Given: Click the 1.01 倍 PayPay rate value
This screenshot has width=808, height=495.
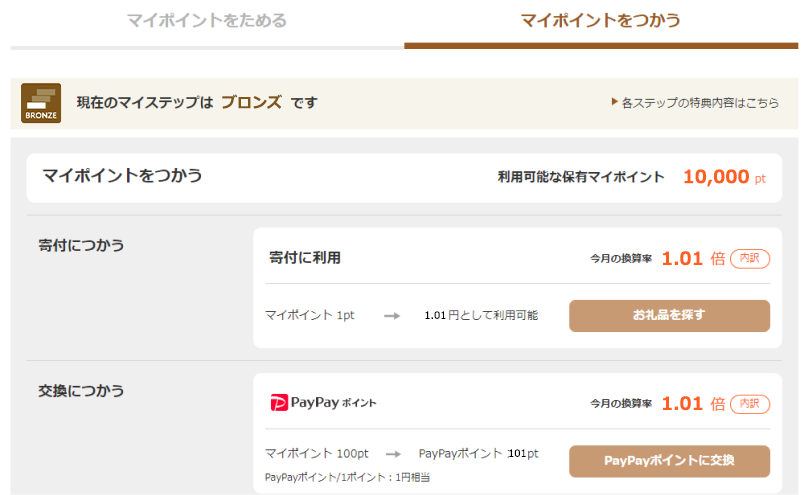Looking at the screenshot, I should tap(693, 404).
